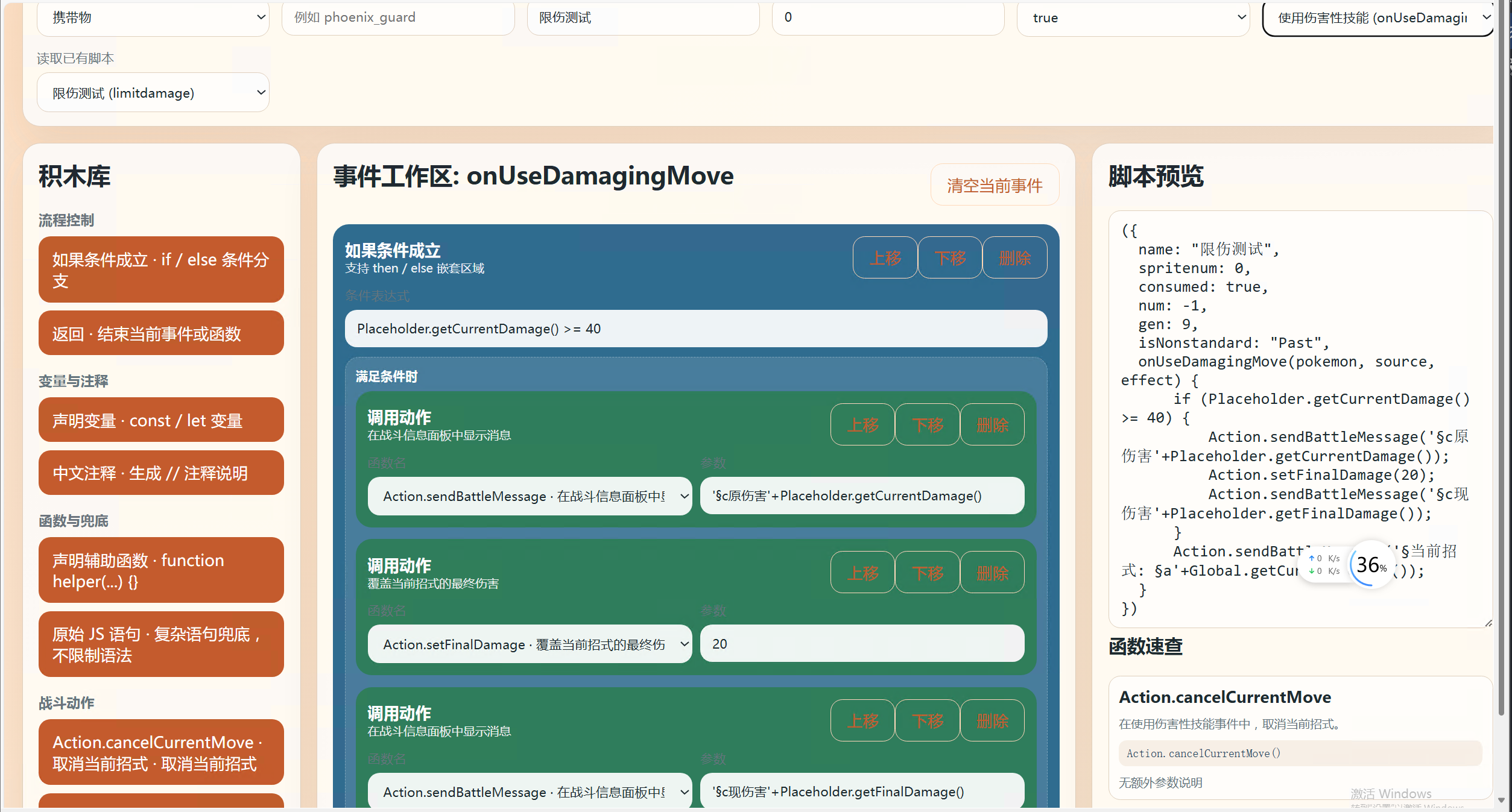Click the 函数与兜底 section label
1512x812 pixels.
[74, 521]
